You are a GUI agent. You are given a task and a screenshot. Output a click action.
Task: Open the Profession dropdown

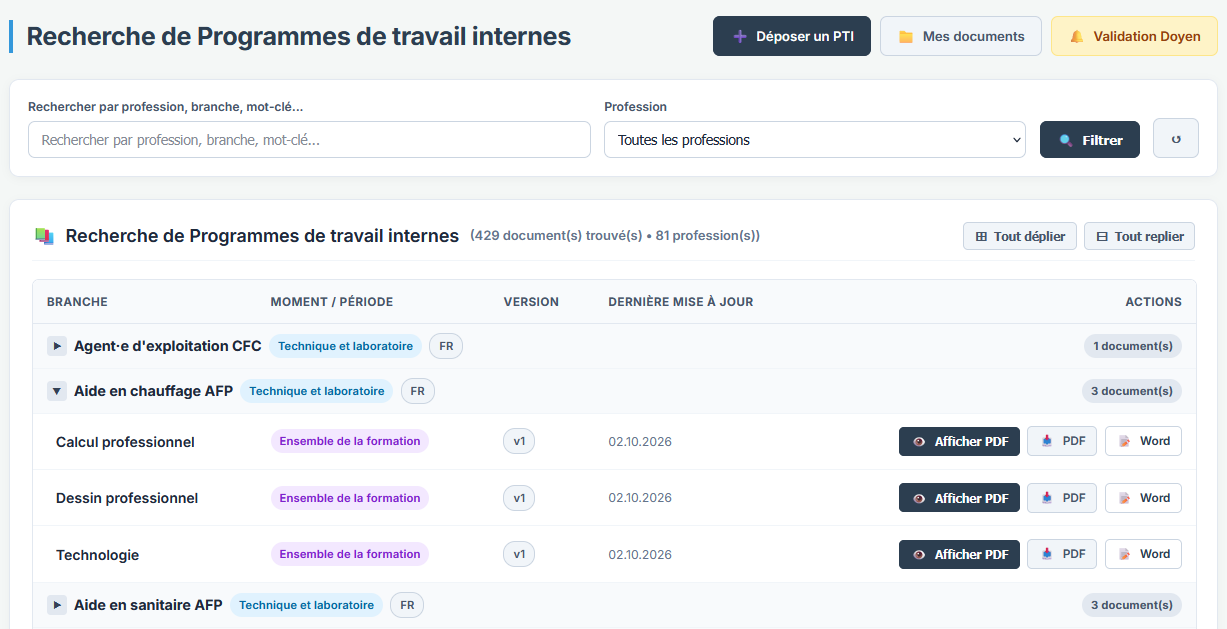pos(815,140)
